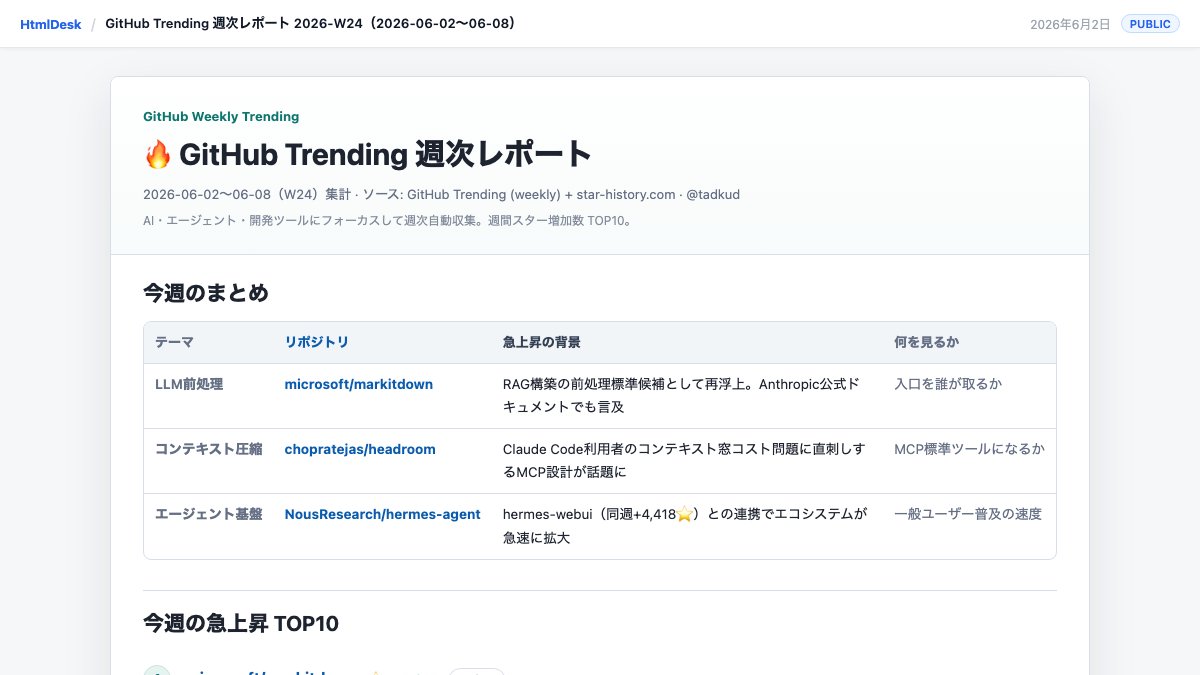The image size is (1200, 675).
Task: Select the 2026年6月2日 date text
Action: 1070,24
